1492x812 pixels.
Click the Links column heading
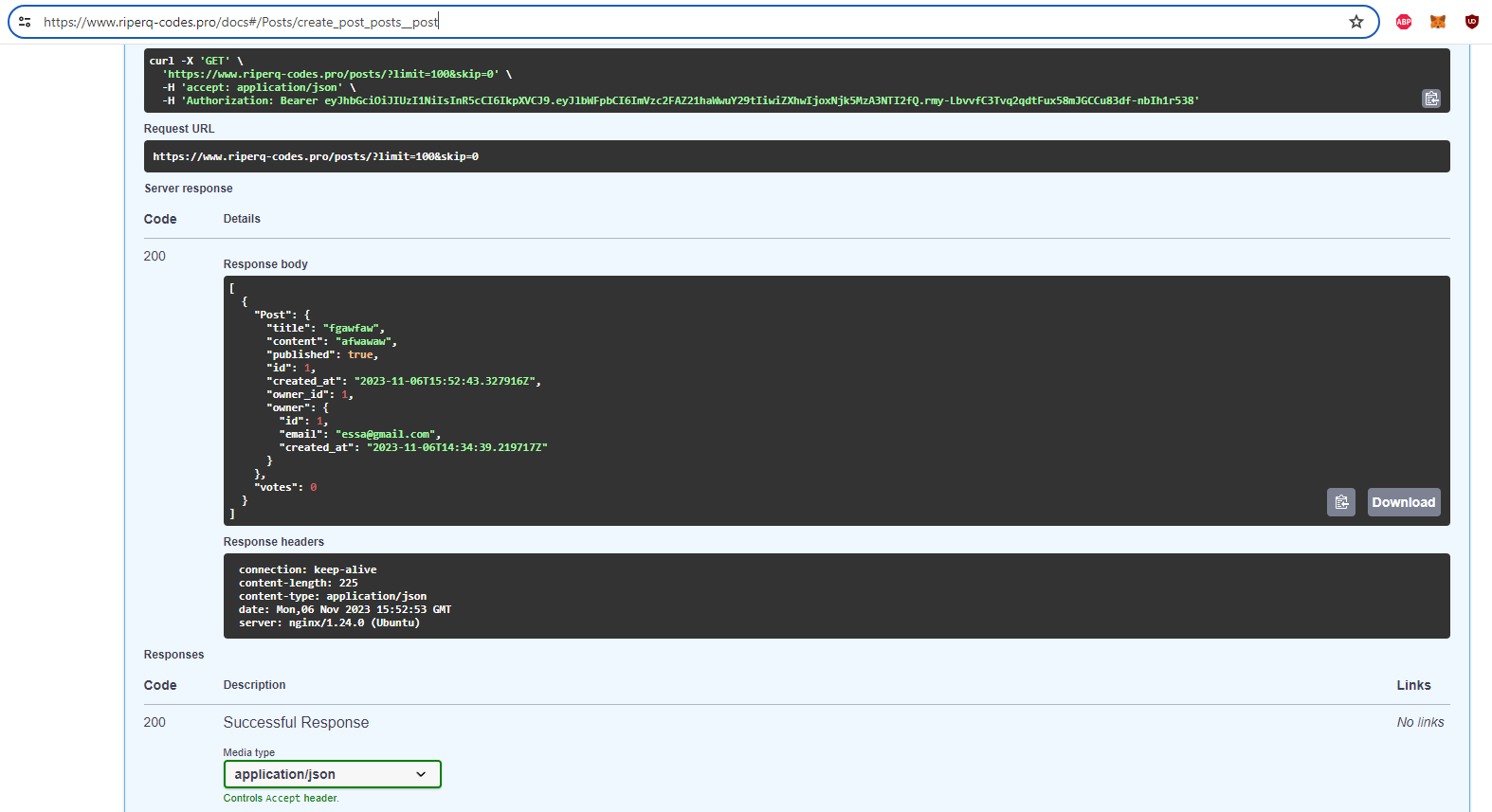pyautogui.click(x=1413, y=685)
